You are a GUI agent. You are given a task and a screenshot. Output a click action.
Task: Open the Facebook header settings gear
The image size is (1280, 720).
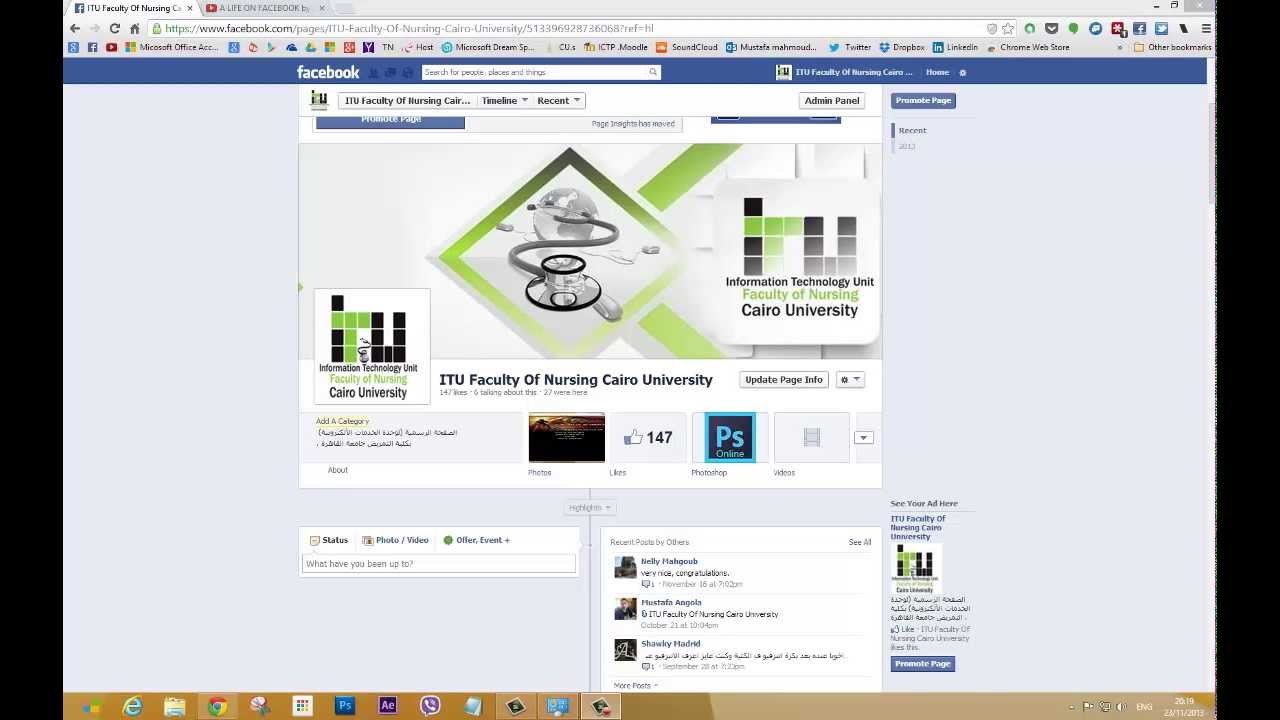click(x=963, y=73)
